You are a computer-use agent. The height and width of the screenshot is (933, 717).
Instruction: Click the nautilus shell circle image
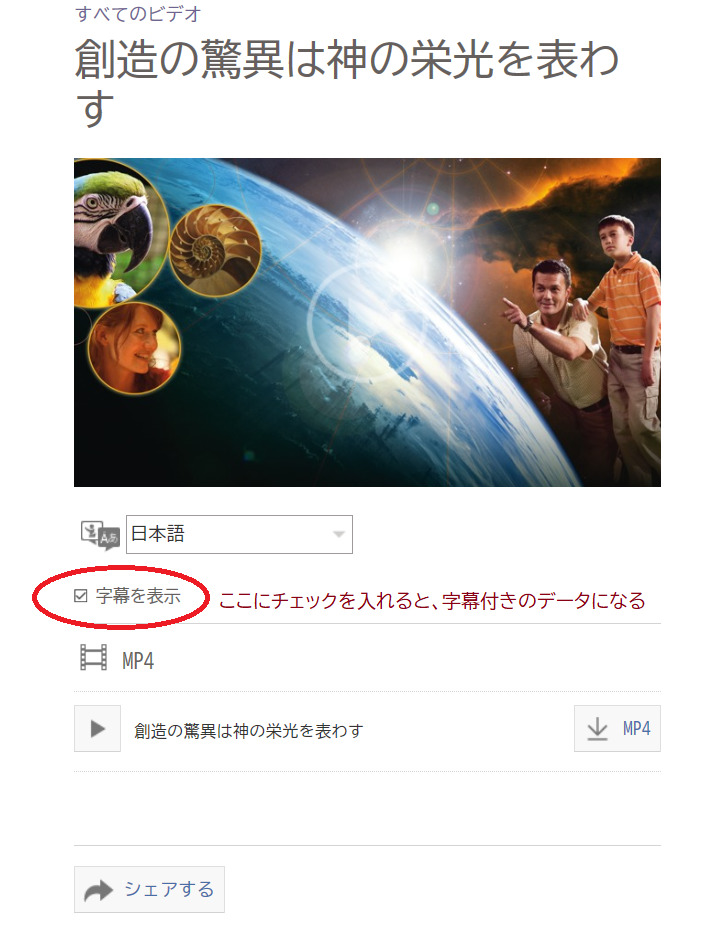tap(215, 251)
